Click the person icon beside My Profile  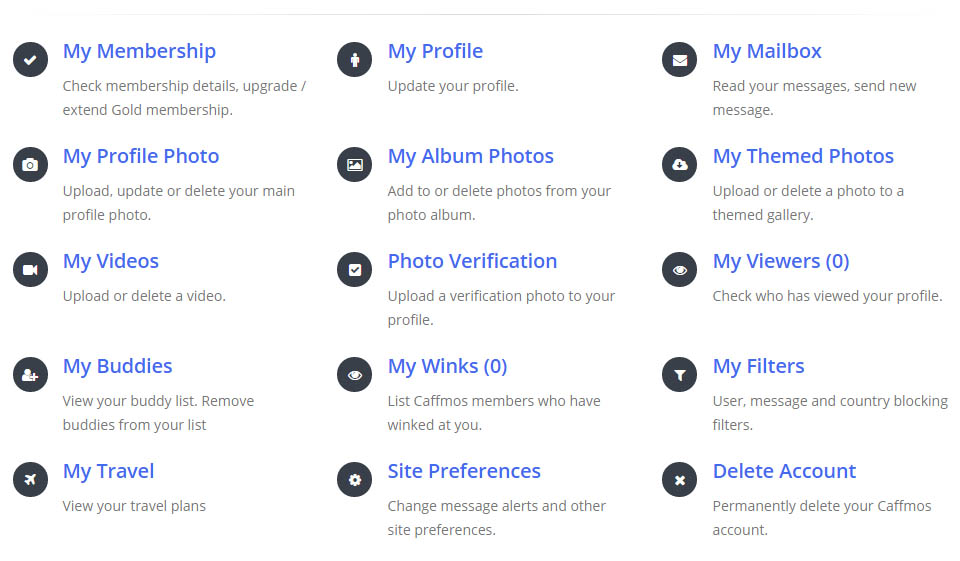[x=354, y=60]
